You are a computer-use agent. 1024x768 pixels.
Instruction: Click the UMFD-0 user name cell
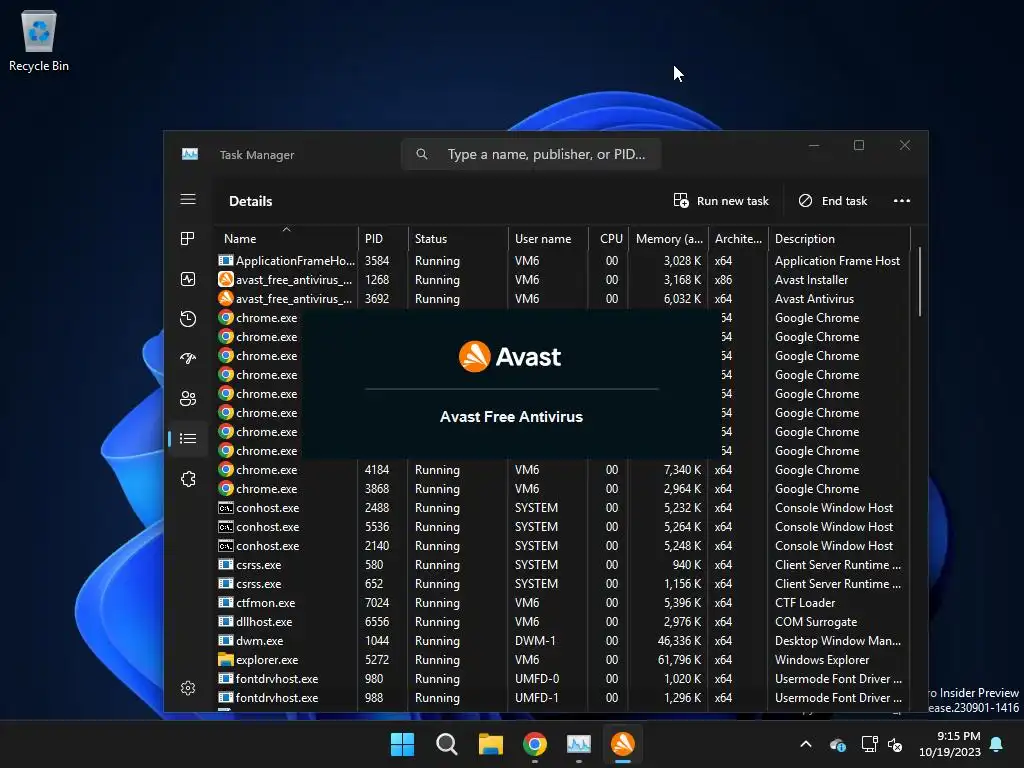(537, 679)
